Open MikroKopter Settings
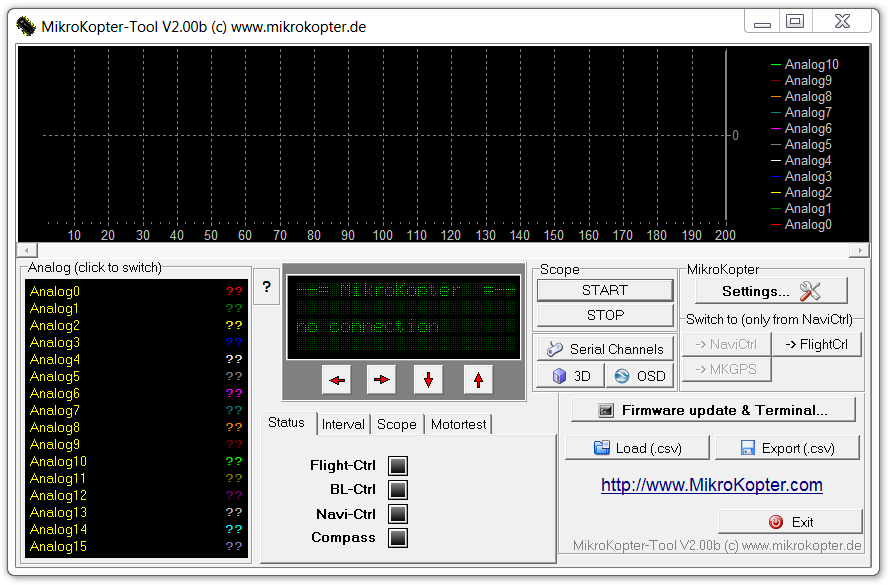The image size is (888, 585). point(771,291)
